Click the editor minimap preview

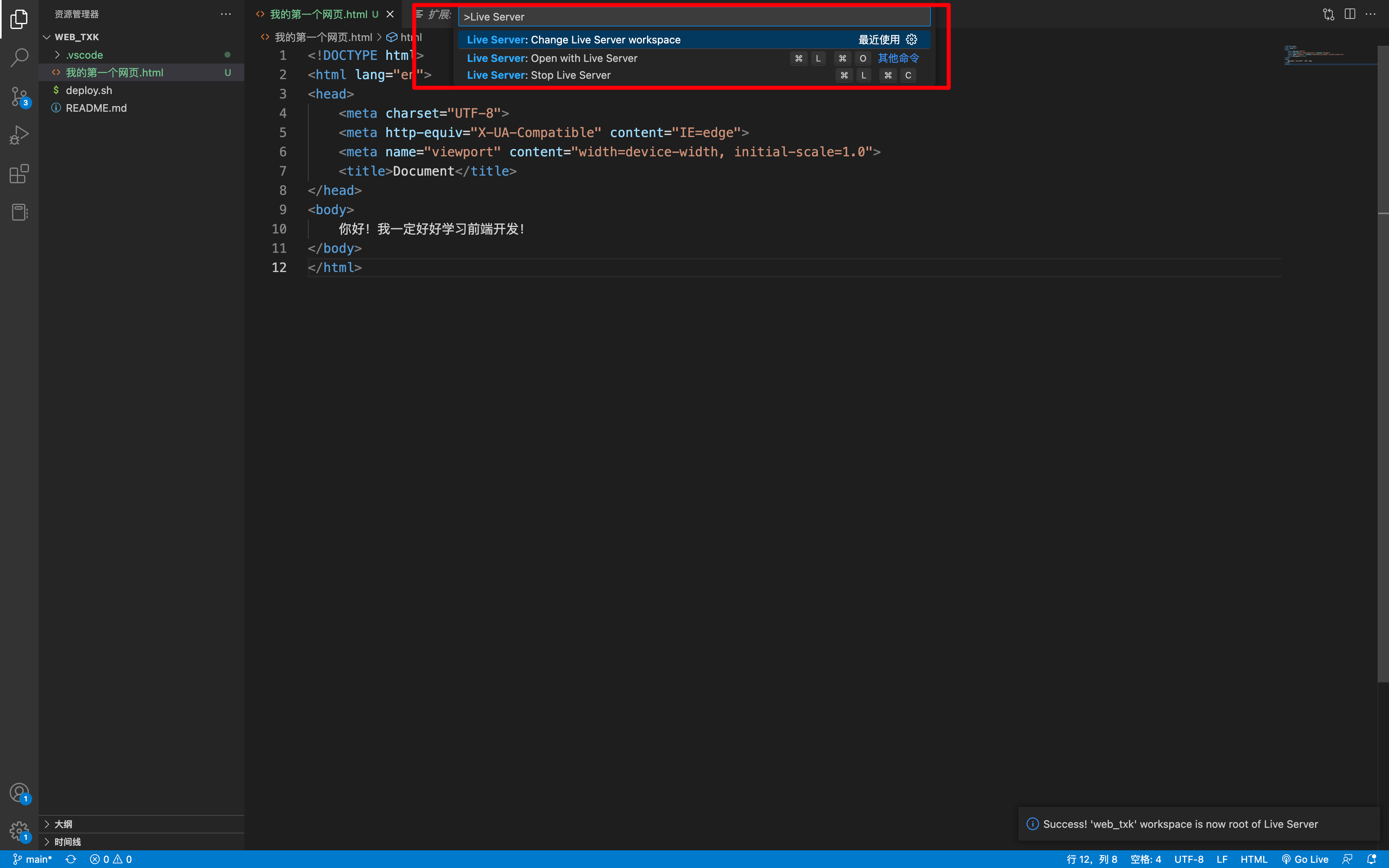tap(1330, 55)
